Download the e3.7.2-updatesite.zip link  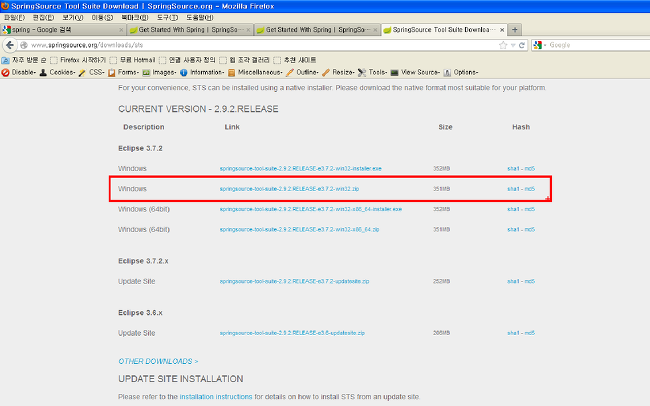pos(294,281)
